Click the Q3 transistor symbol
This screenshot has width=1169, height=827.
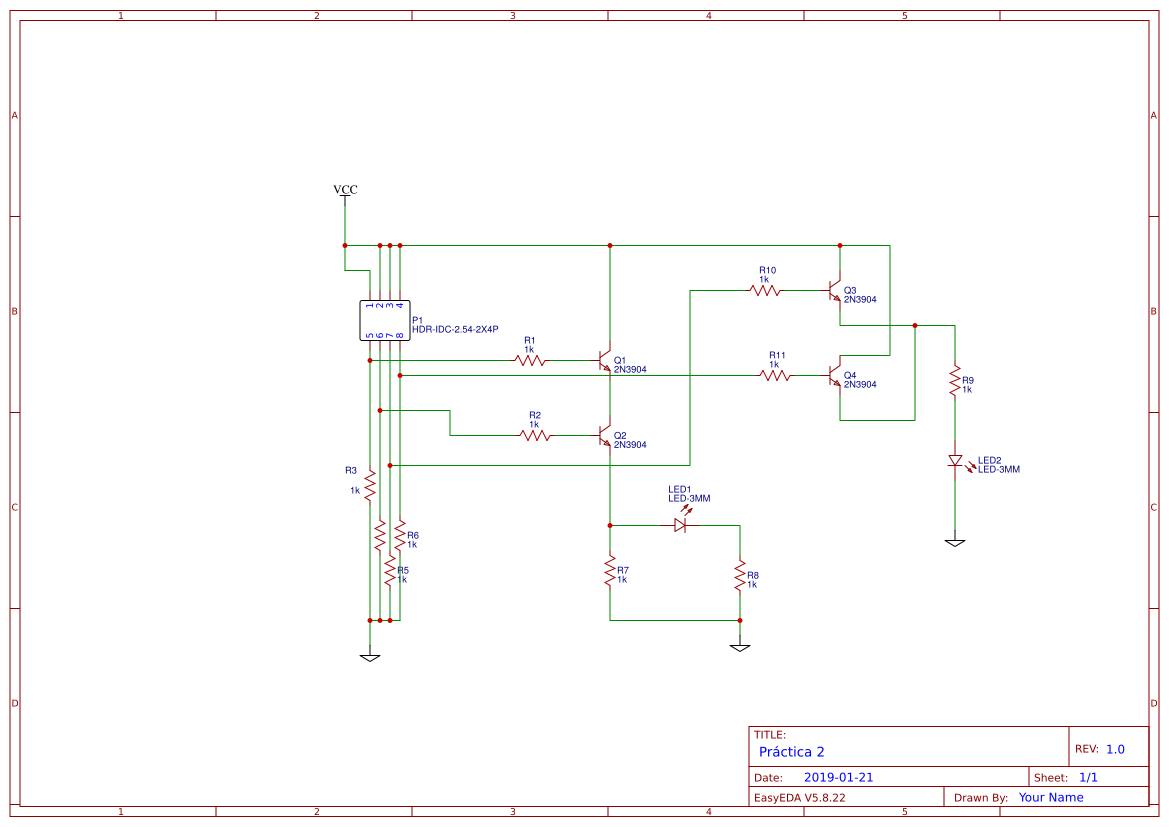click(835, 291)
